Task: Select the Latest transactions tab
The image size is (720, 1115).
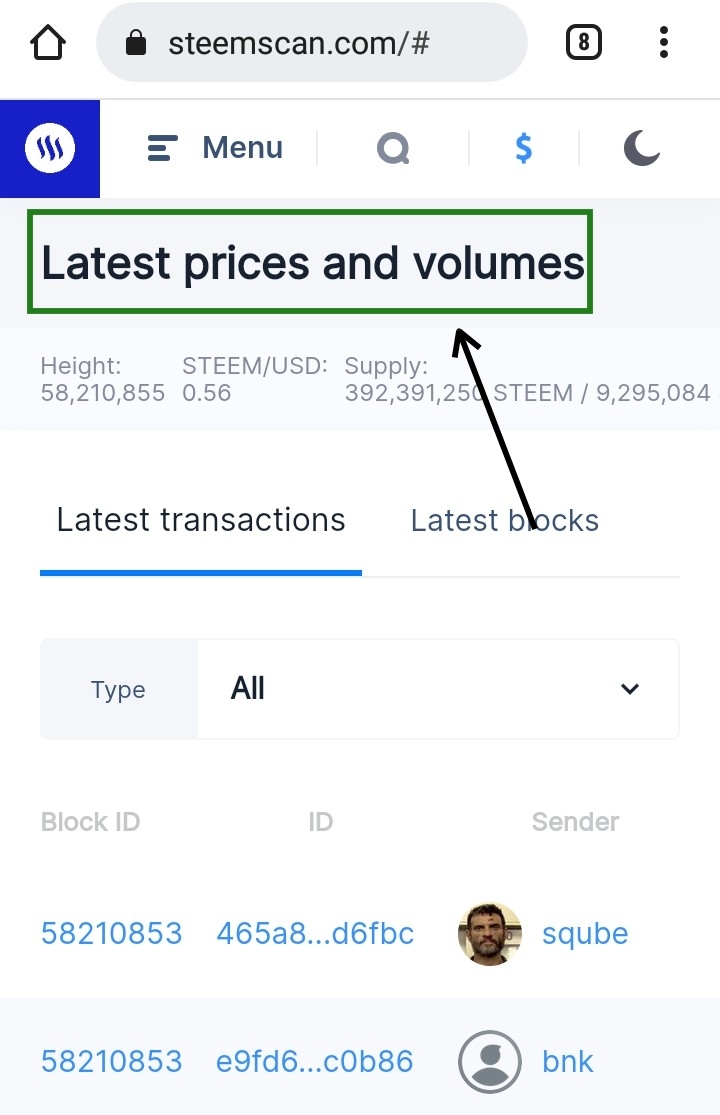Action: (x=201, y=521)
